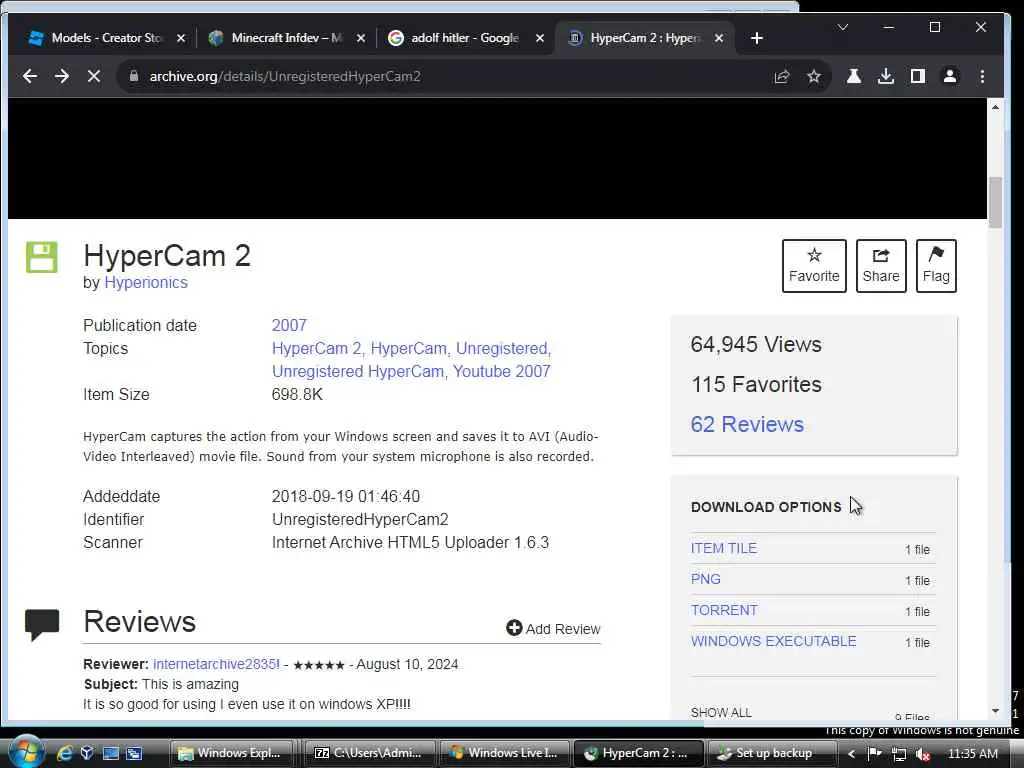Open the C:\Users\Admi... taskbar button
1024x768 pixels.
[x=369, y=754]
